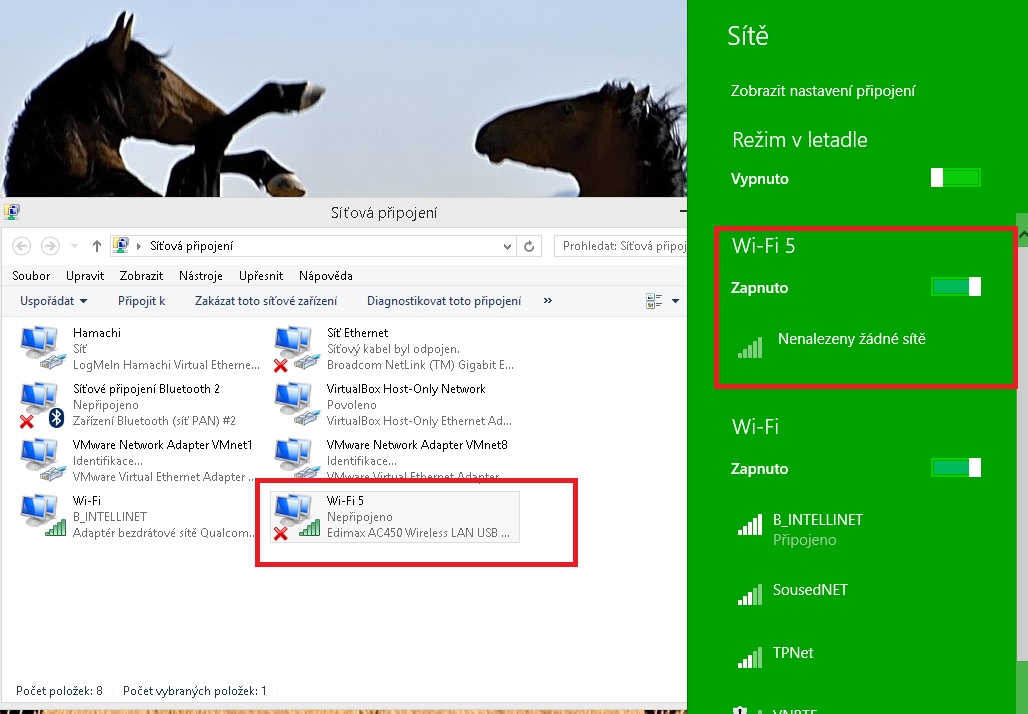Open the Nápověda menu
Image resolution: width=1028 pixels, height=714 pixels.
point(326,276)
